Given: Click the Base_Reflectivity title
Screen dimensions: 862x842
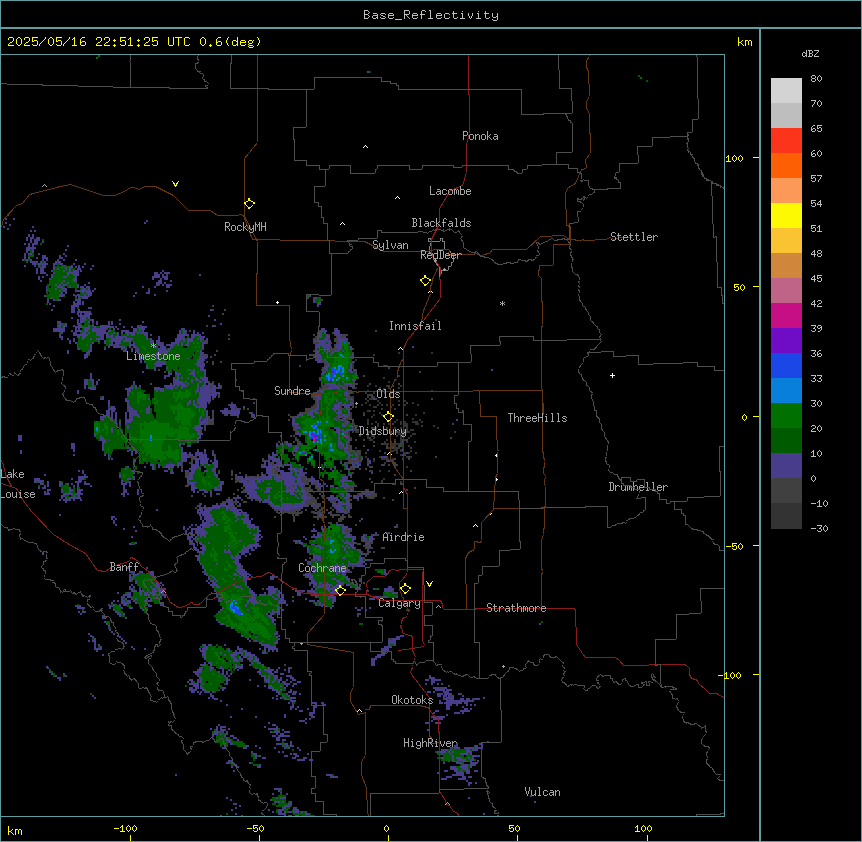Looking at the screenshot, I should point(431,15).
